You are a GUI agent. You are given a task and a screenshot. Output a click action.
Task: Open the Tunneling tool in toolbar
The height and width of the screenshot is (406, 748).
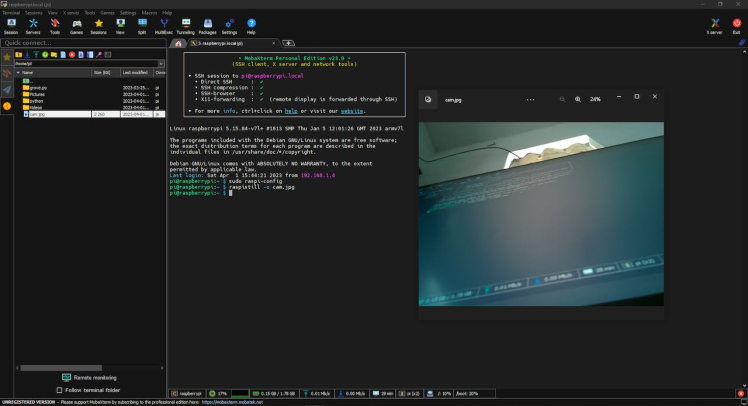click(x=186, y=25)
